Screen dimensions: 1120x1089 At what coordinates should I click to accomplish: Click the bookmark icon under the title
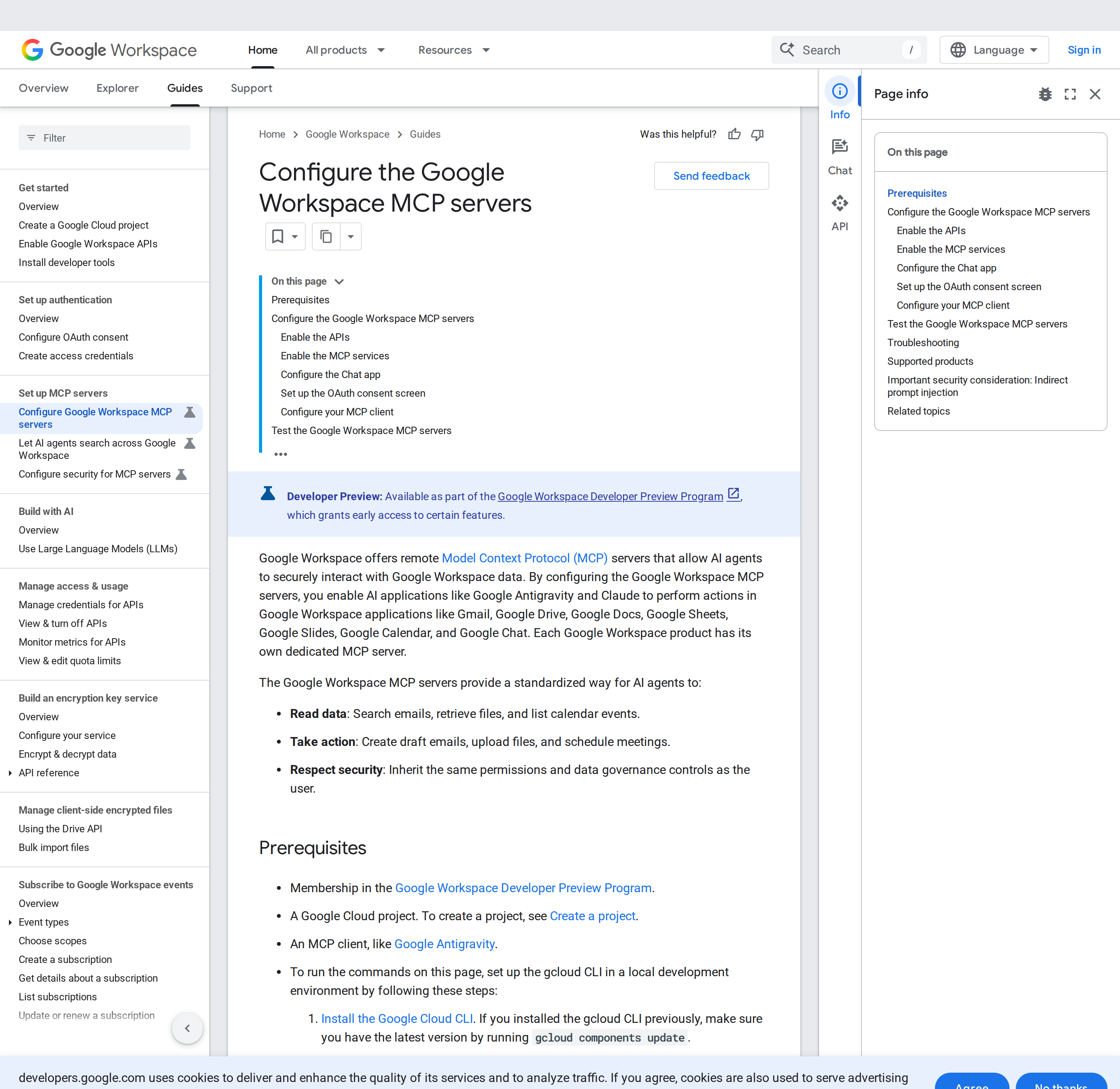click(277, 236)
